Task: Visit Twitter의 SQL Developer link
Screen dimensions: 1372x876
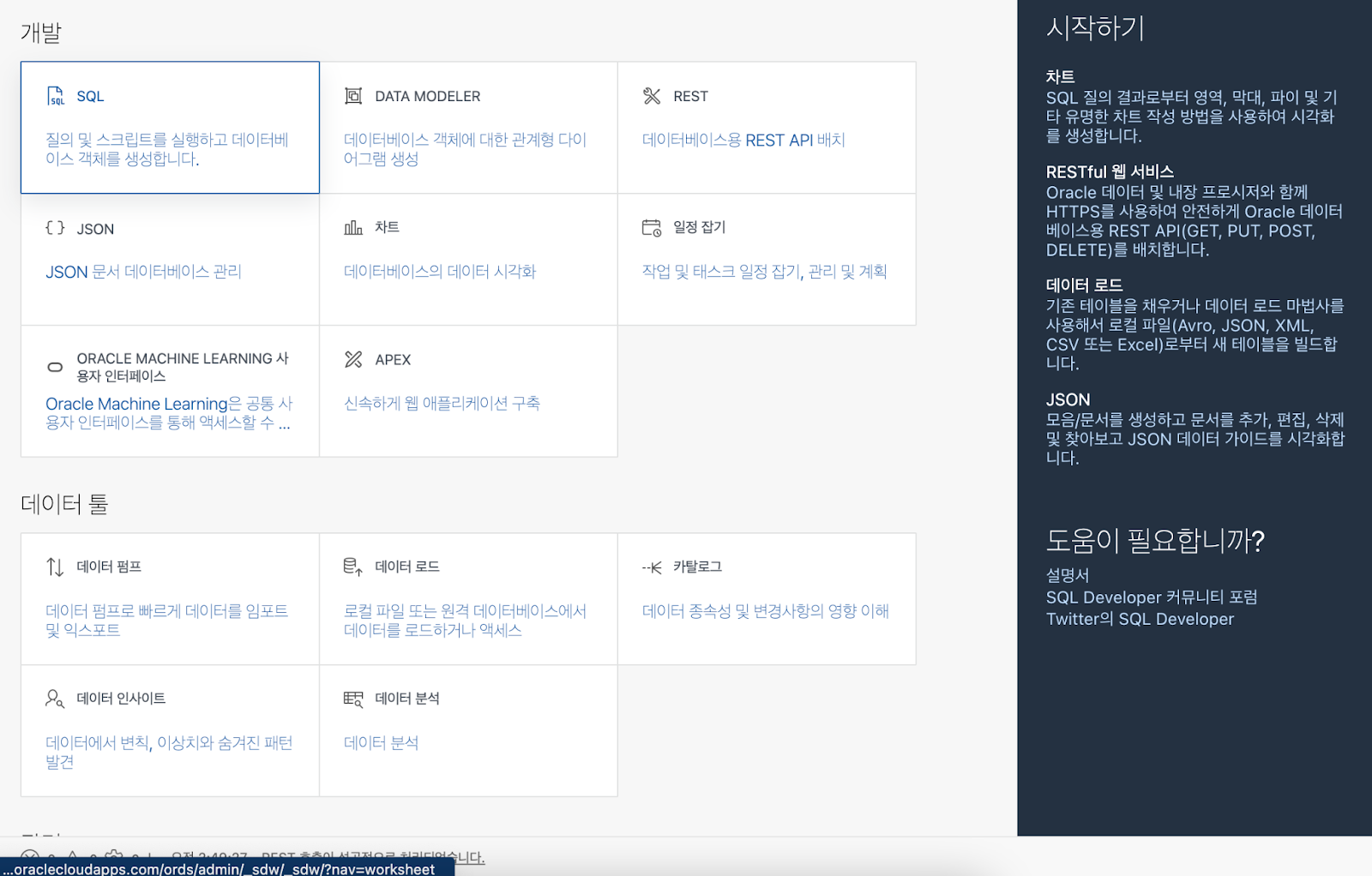Action: 1140,619
